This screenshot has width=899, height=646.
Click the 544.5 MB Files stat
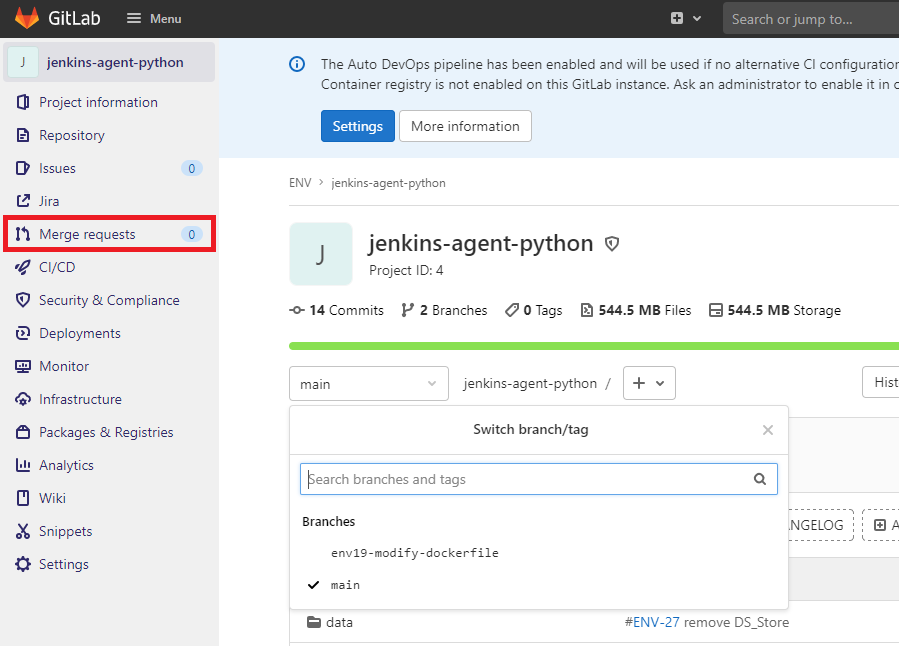click(636, 310)
